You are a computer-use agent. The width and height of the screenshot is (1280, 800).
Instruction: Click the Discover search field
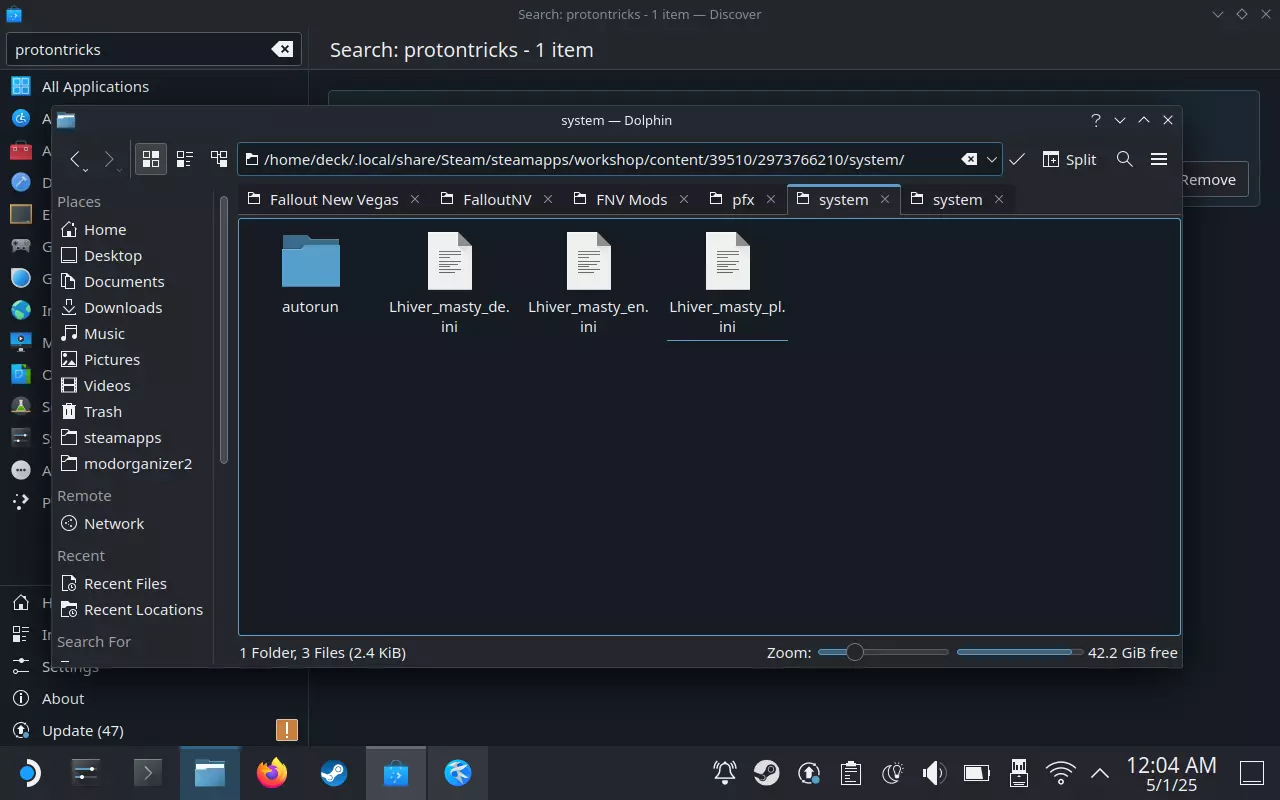pos(154,49)
